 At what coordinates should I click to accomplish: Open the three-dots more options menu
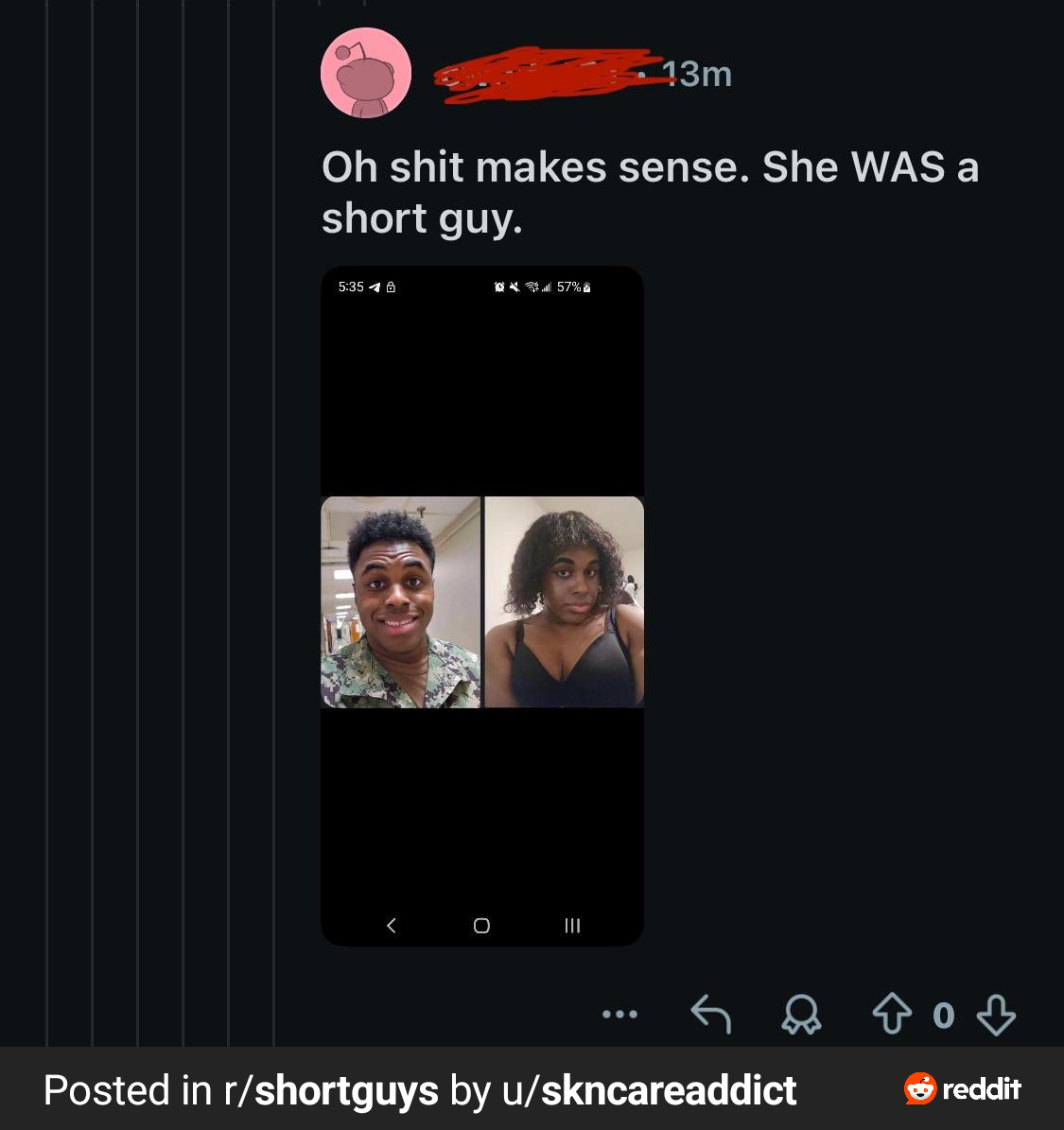point(619,1015)
